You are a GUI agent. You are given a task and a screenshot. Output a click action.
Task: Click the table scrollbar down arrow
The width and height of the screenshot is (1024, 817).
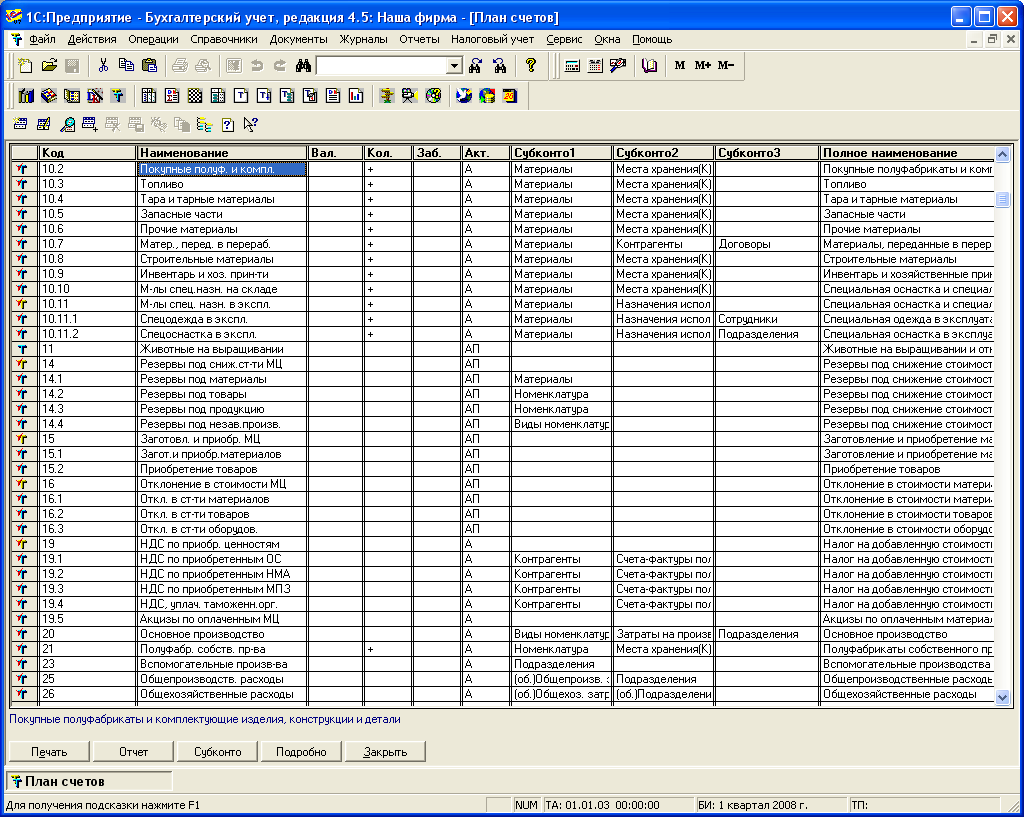[1002, 697]
